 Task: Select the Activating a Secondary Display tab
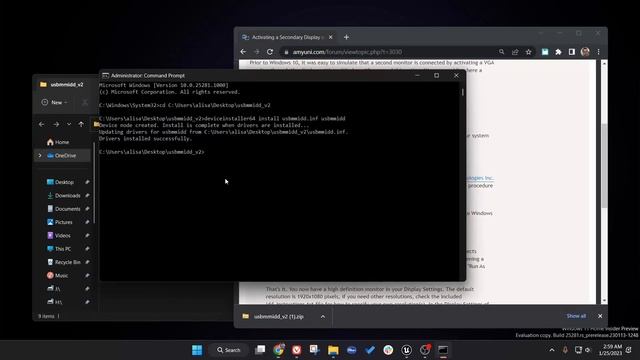coord(287,37)
